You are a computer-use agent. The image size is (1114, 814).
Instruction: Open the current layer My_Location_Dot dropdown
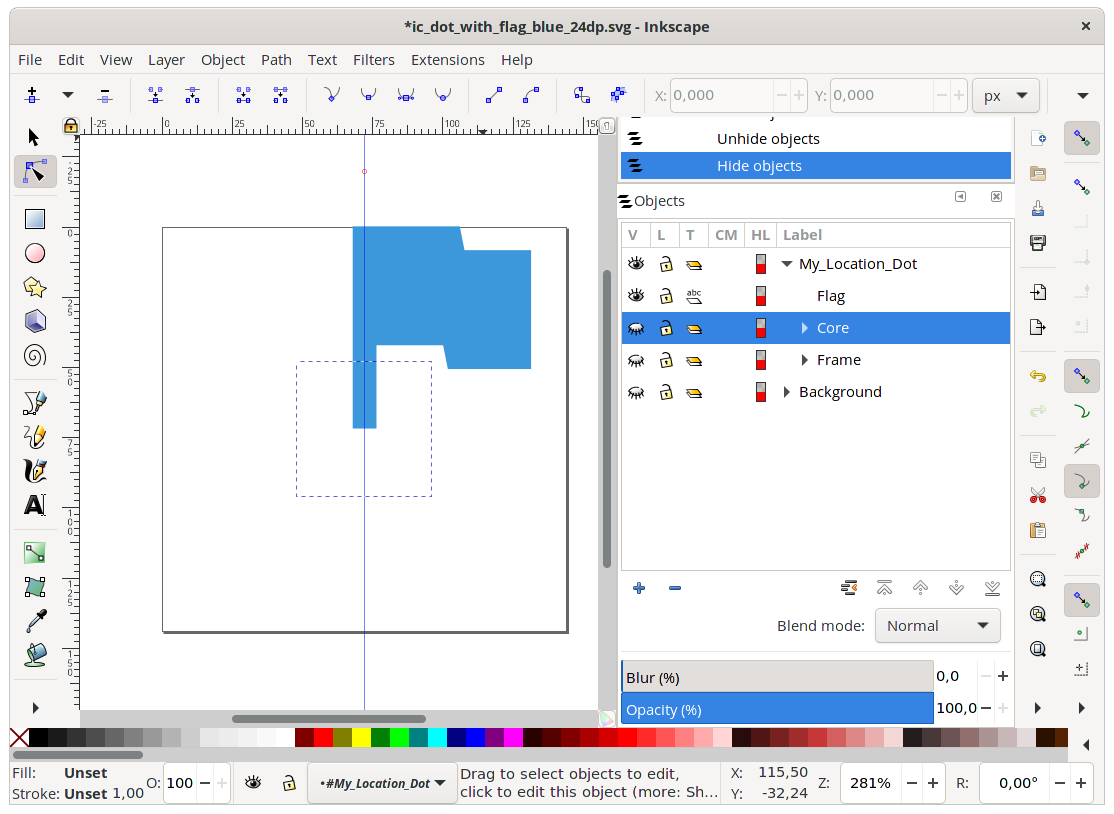[x=382, y=783]
